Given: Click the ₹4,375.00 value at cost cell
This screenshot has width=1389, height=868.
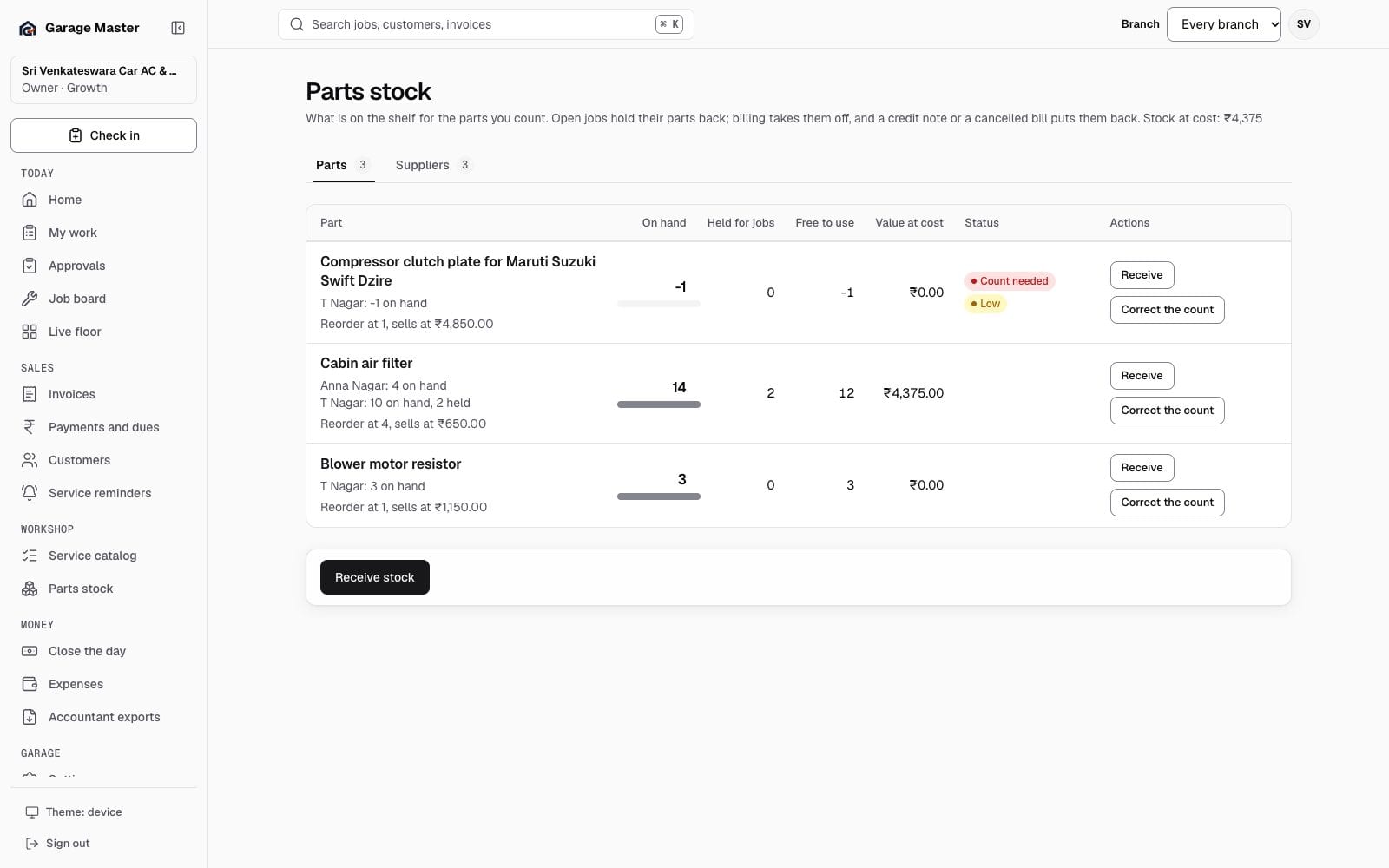Looking at the screenshot, I should tap(913, 393).
